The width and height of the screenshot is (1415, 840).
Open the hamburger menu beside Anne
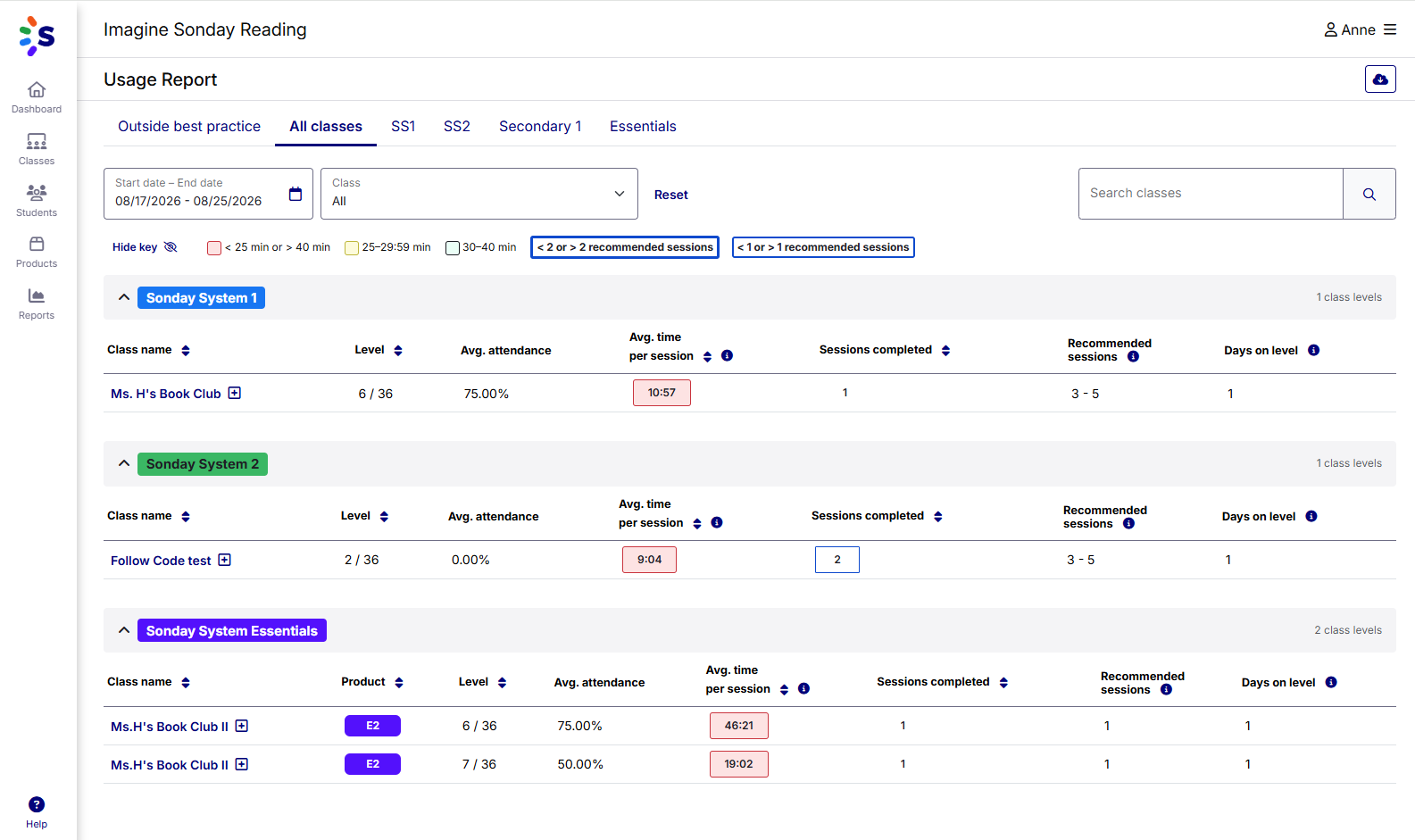(x=1390, y=29)
